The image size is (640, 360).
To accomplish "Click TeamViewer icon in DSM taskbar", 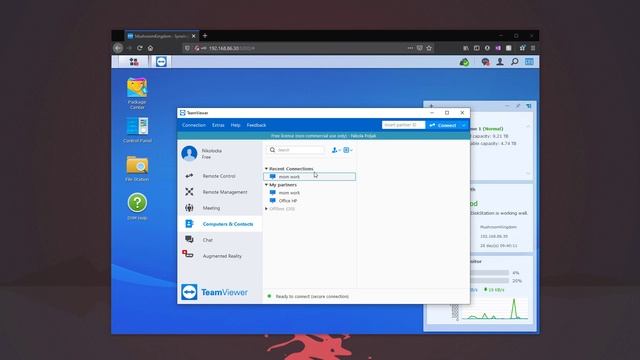I will point(161,62).
